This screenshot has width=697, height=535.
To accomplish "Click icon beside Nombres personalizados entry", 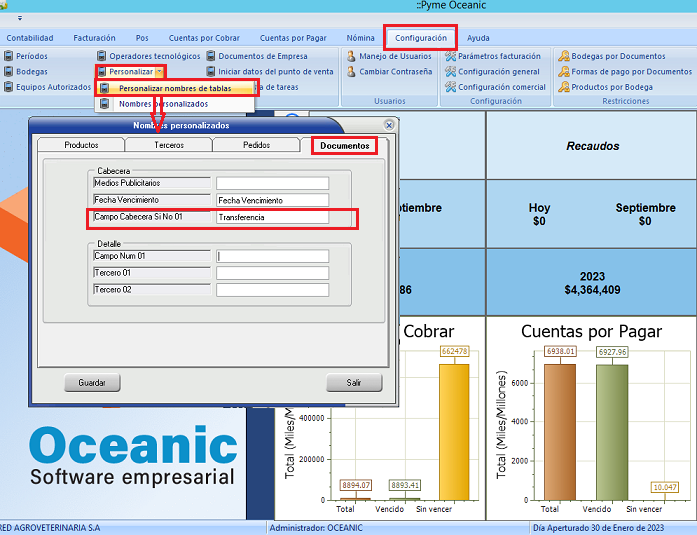I will 104,104.
